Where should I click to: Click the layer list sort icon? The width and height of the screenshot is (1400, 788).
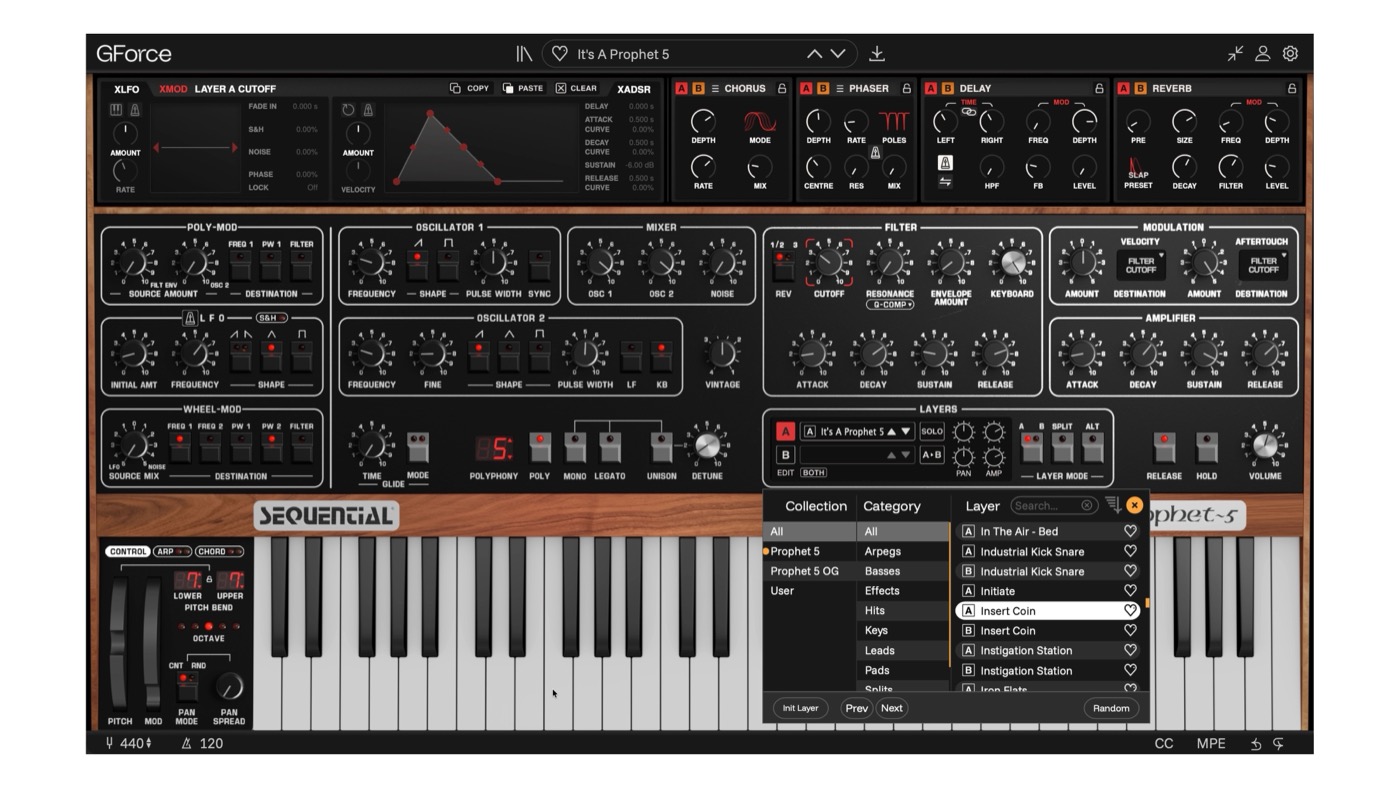(x=1113, y=505)
